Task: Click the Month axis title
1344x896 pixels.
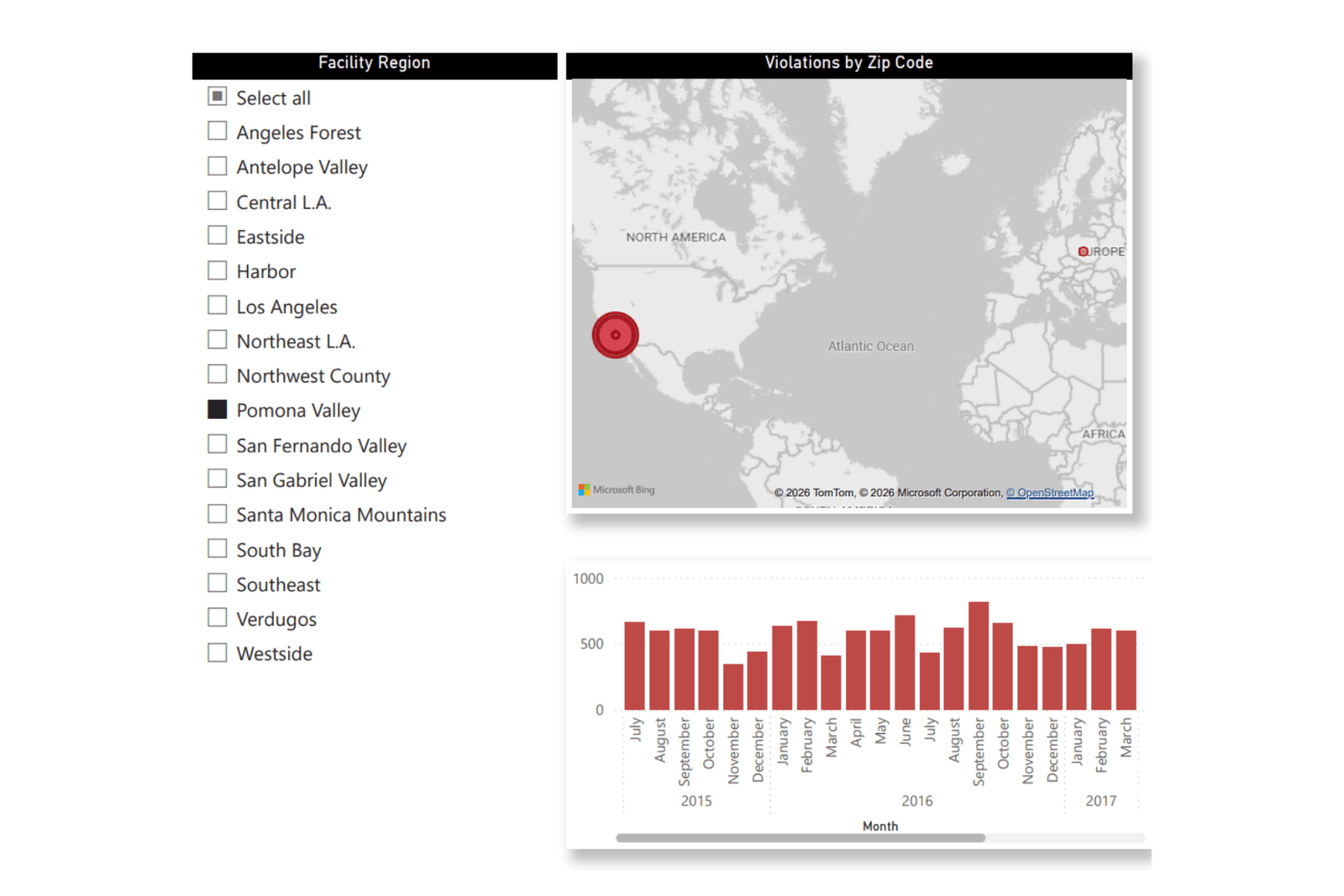Action: pyautogui.click(x=879, y=826)
